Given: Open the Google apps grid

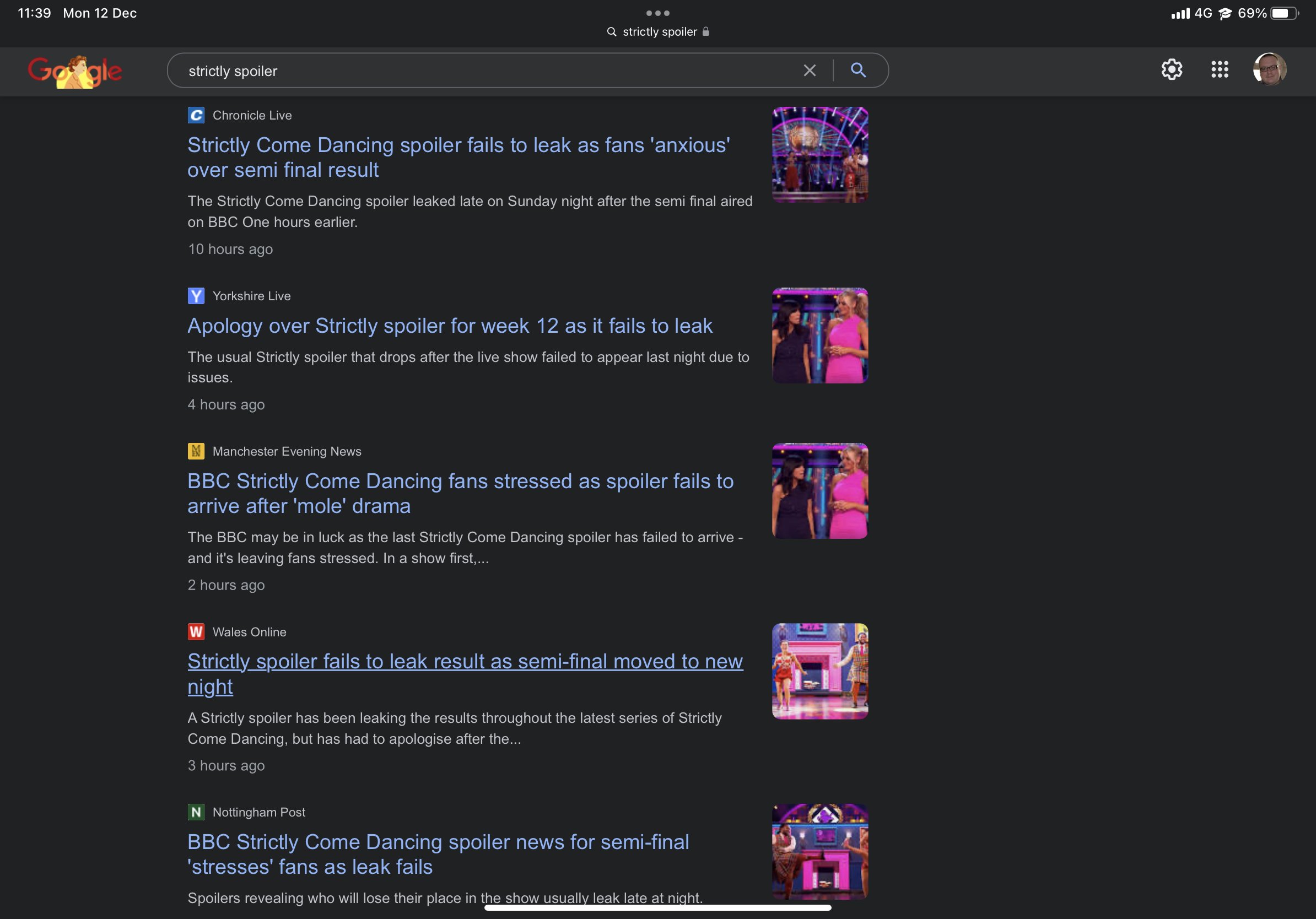Looking at the screenshot, I should (1220, 70).
